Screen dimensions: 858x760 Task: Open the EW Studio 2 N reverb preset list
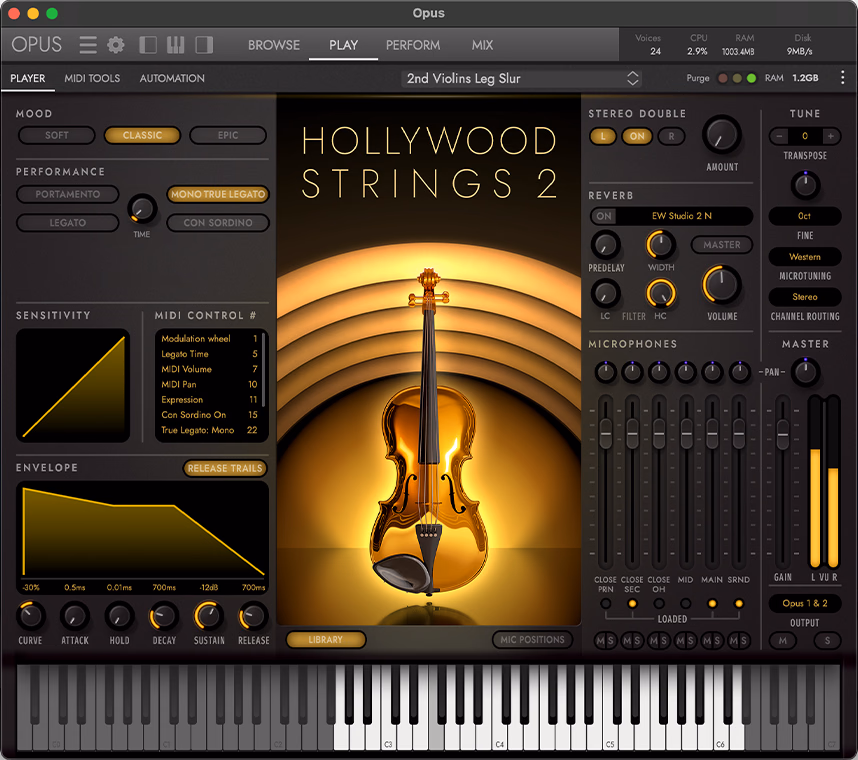682,216
